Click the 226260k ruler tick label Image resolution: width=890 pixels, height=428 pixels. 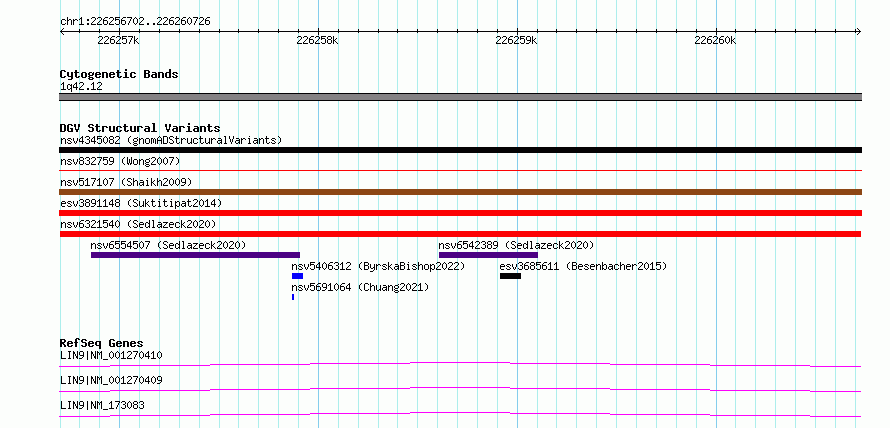[715, 40]
